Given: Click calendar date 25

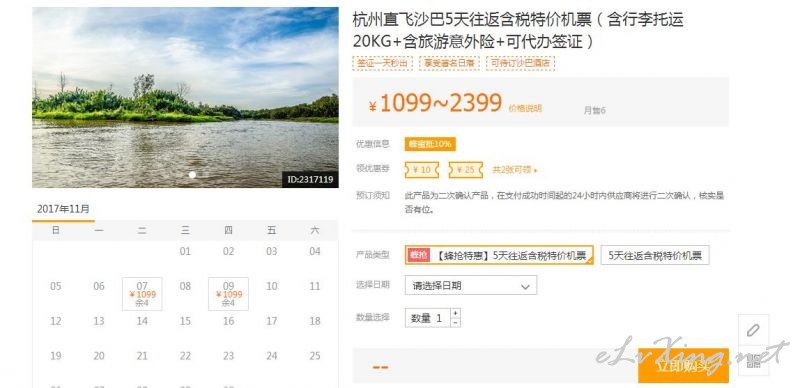Looking at the screenshot, I should [315, 356].
